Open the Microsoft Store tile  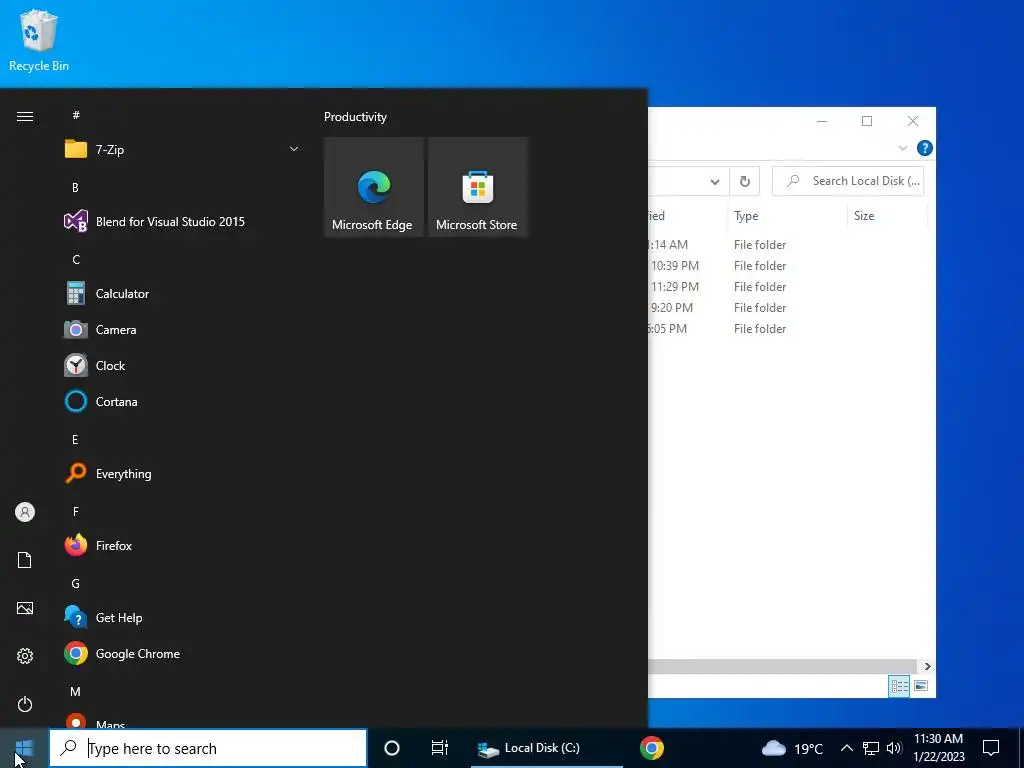[x=477, y=187]
